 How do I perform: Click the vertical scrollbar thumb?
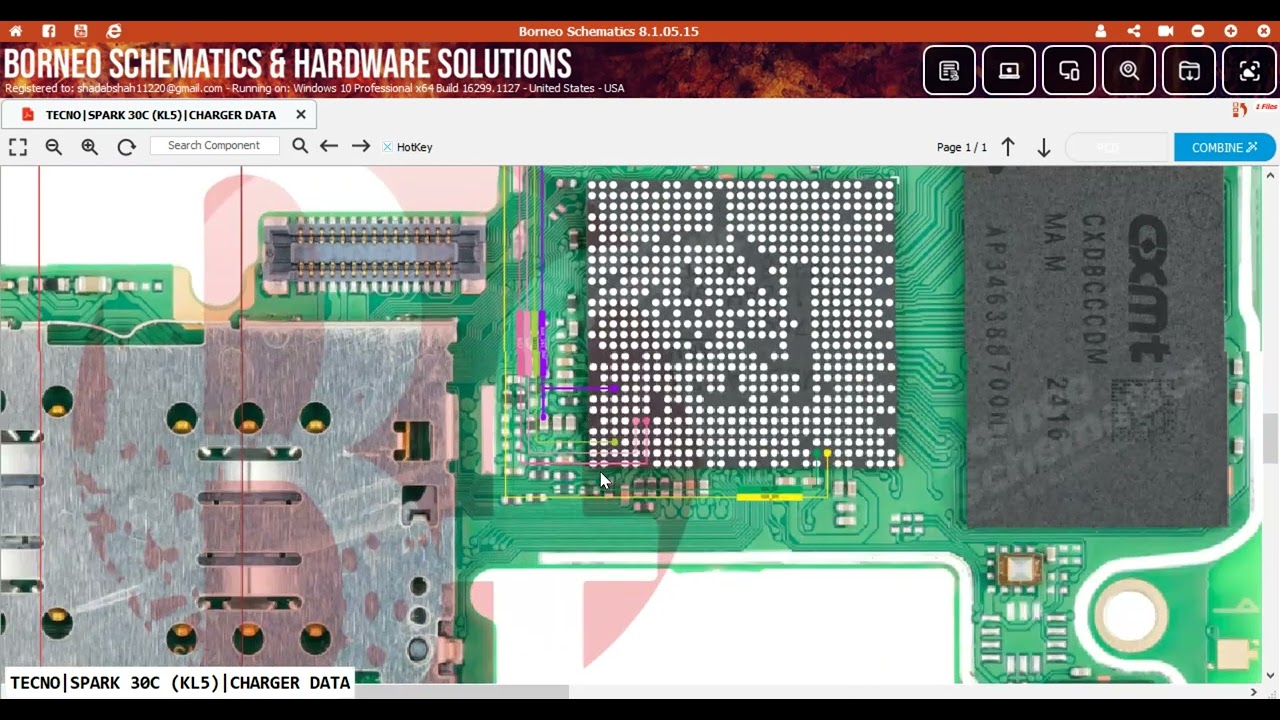[1271, 438]
